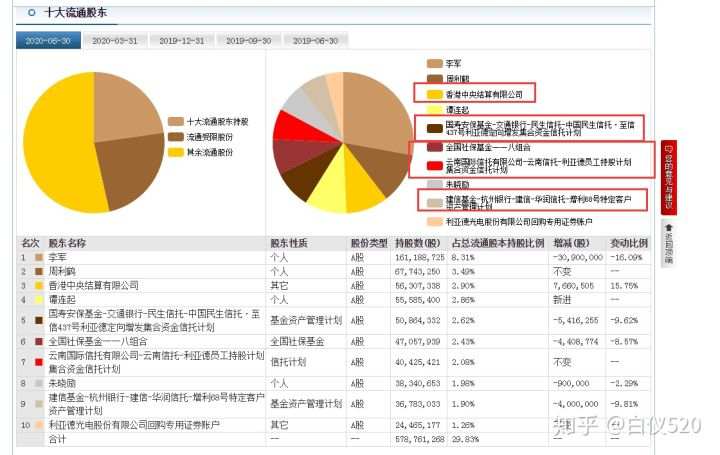This screenshot has height=455, width=720.
Task: Click the 增减(股) column header
Action: (571, 243)
